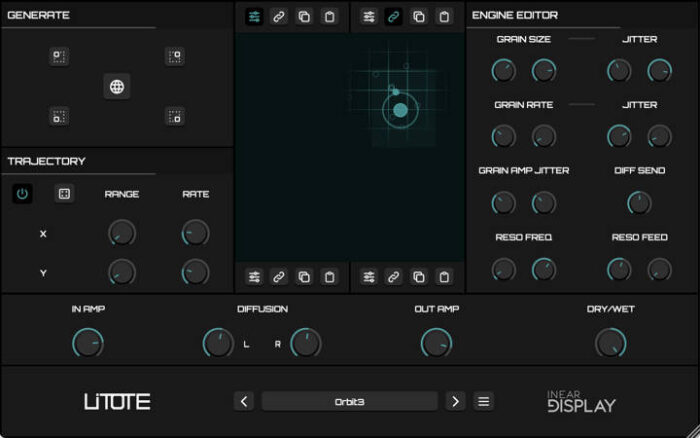Click the Dry/Wet knob
The image size is (700, 438).
click(610, 343)
